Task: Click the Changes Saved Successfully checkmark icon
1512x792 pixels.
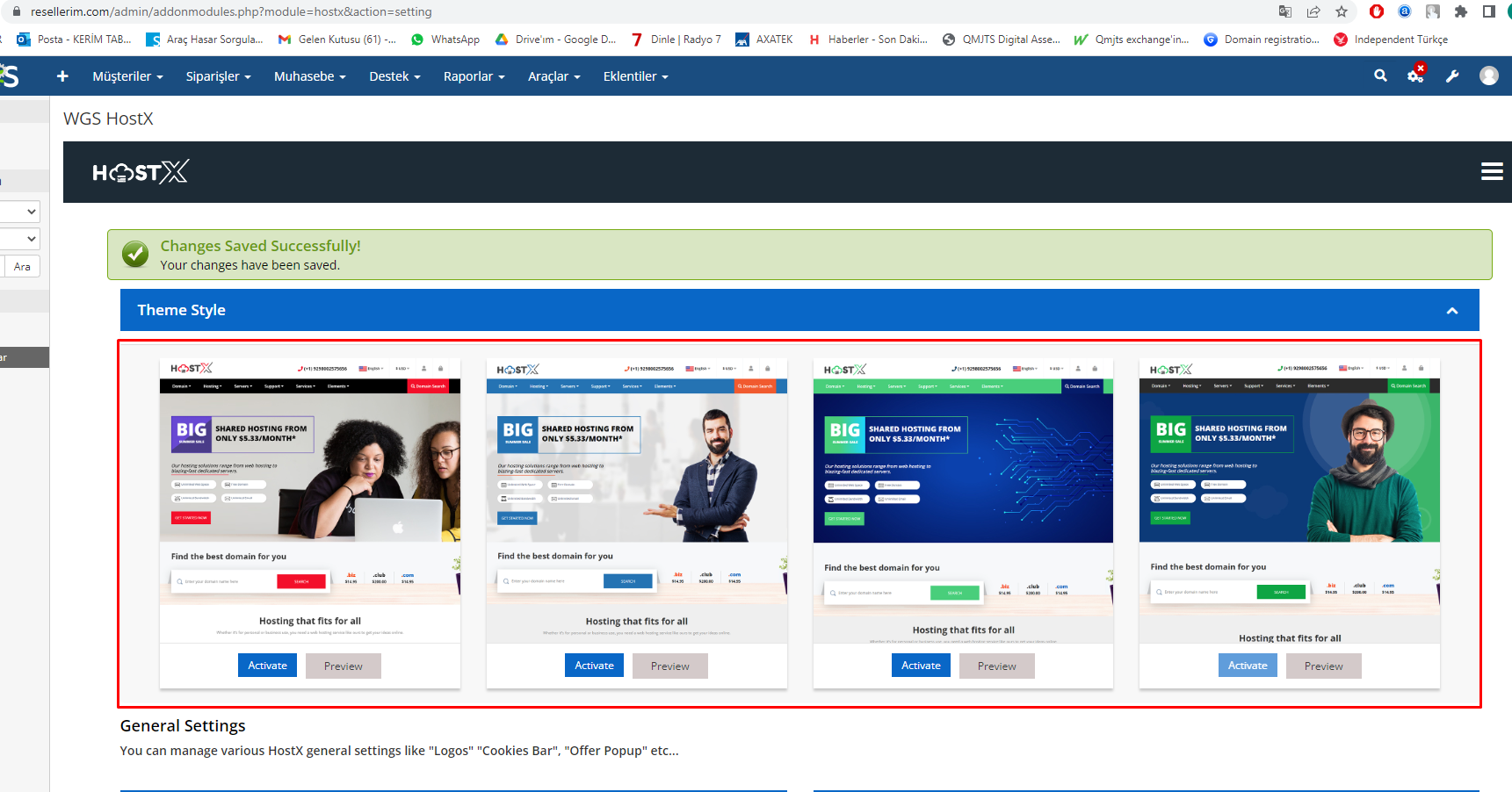Action: [135, 255]
